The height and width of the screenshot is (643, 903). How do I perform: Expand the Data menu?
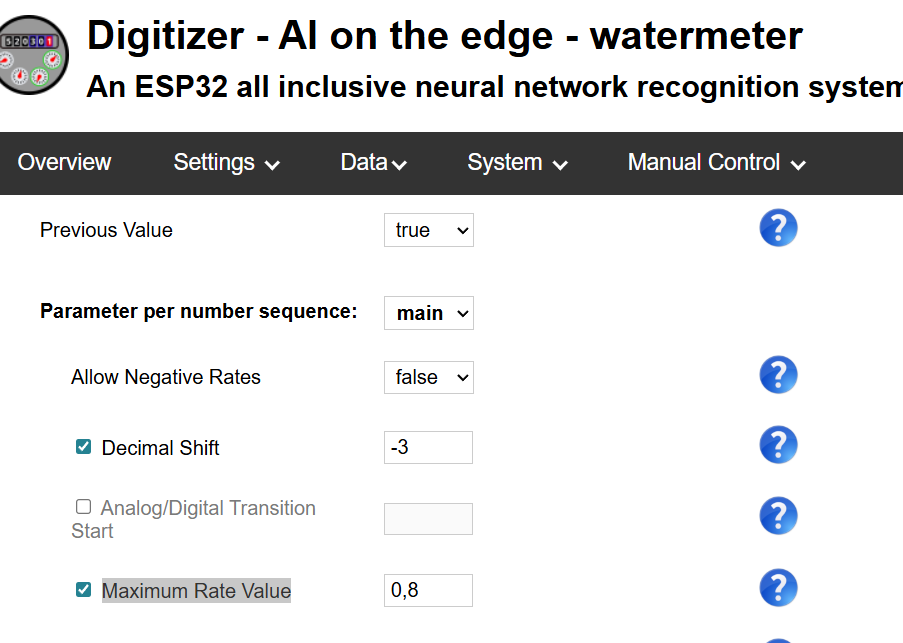pyautogui.click(x=374, y=163)
